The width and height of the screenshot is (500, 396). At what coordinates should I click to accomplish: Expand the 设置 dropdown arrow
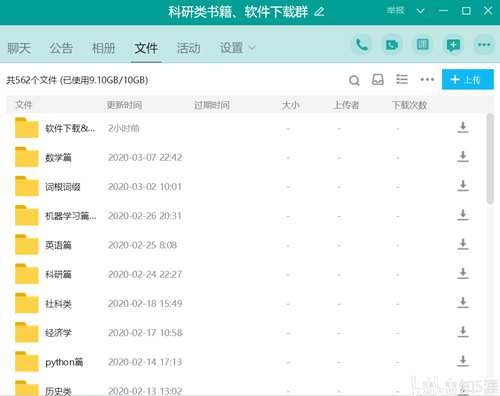252,48
